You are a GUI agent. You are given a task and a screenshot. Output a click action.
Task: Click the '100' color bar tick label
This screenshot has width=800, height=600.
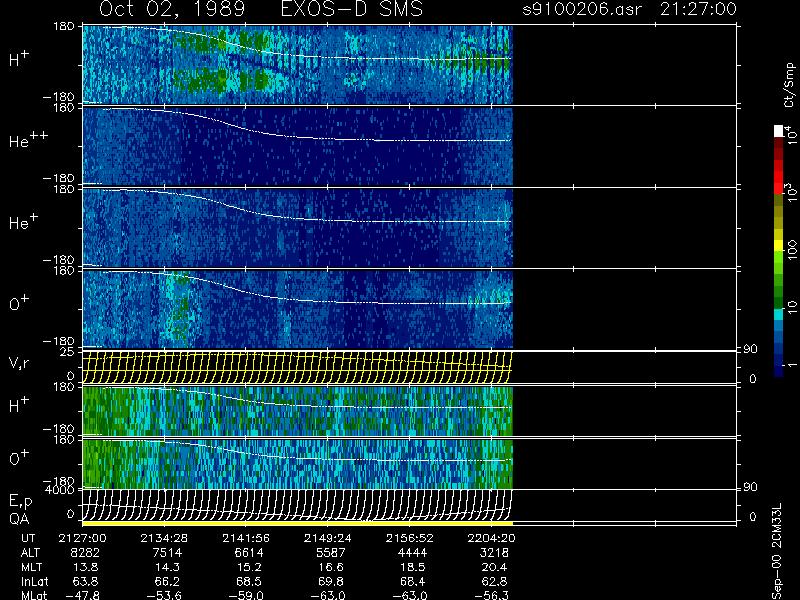pos(791,251)
